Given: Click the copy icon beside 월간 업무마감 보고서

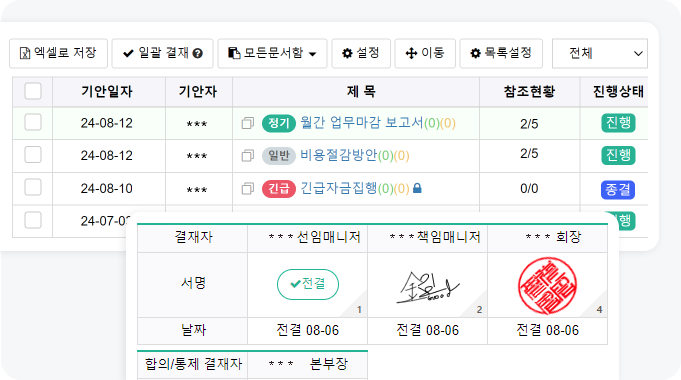Looking at the screenshot, I should pyautogui.click(x=248, y=123).
